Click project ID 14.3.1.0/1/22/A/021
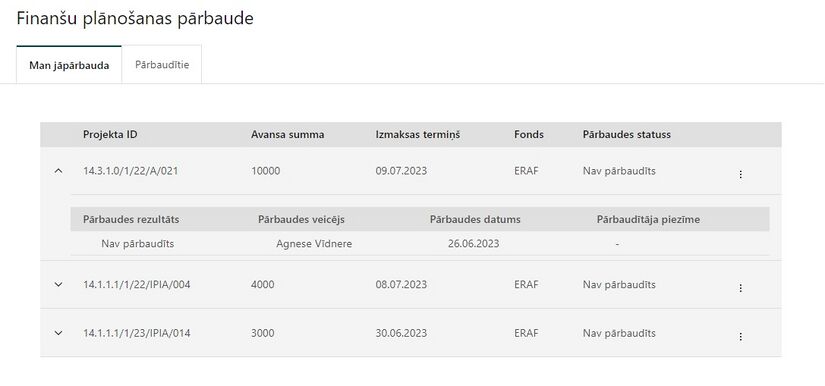825x386 pixels. pos(130,171)
